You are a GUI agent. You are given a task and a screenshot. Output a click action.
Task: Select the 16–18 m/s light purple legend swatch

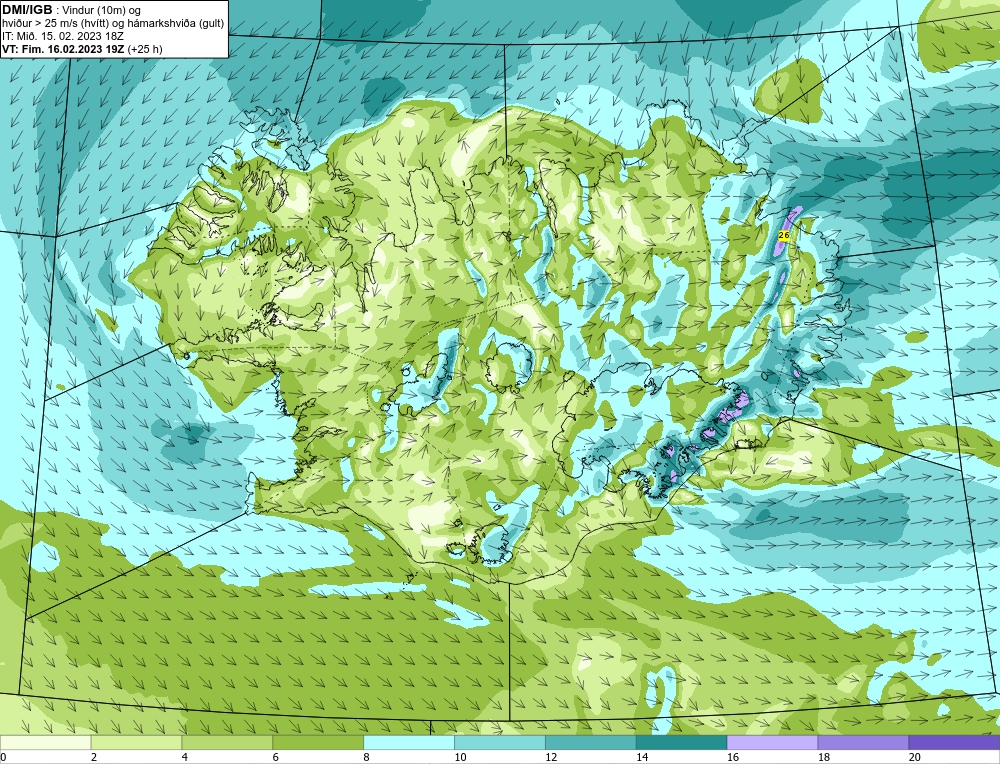(x=772, y=743)
